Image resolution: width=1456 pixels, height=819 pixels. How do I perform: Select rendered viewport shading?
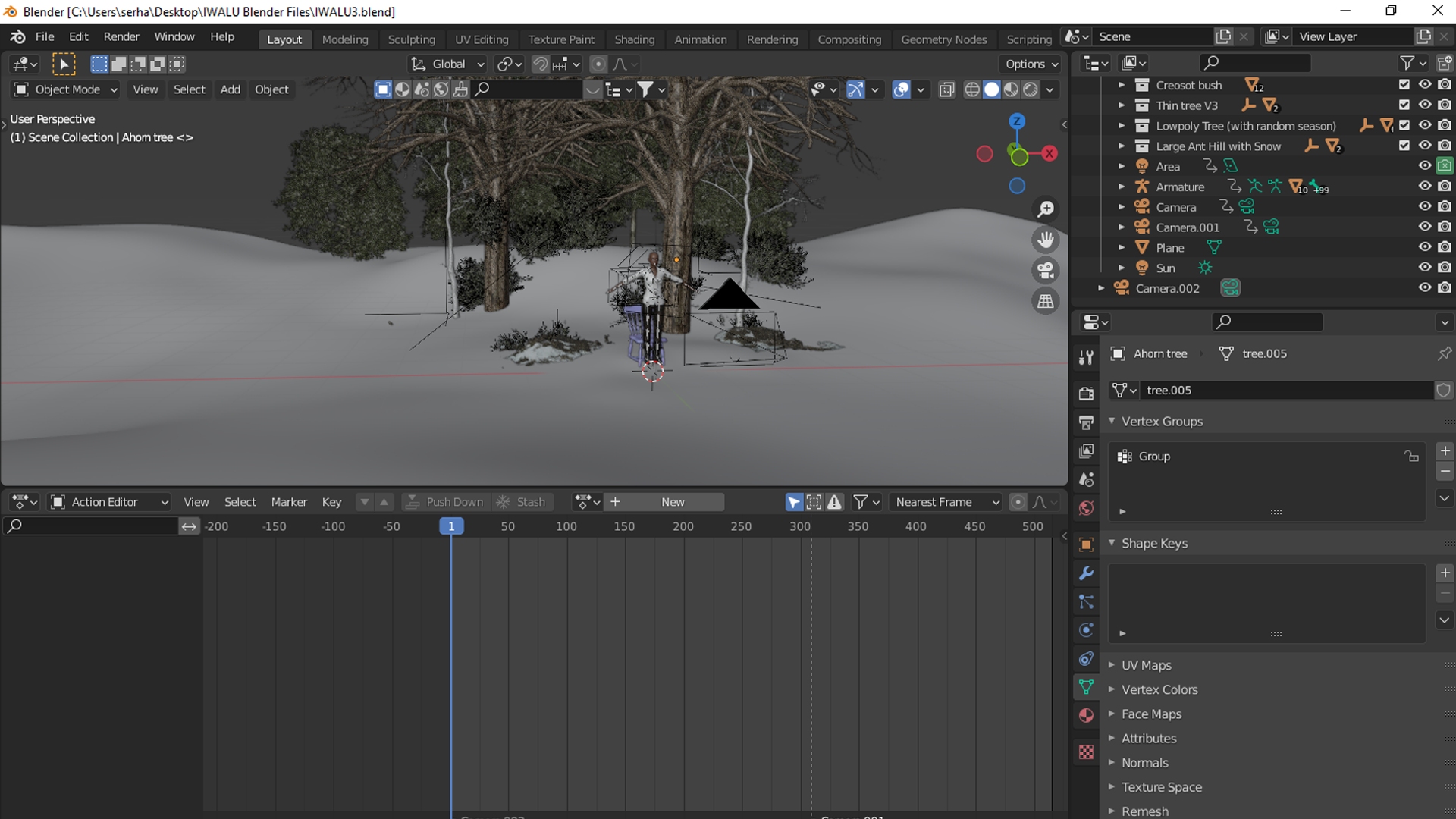1031,89
